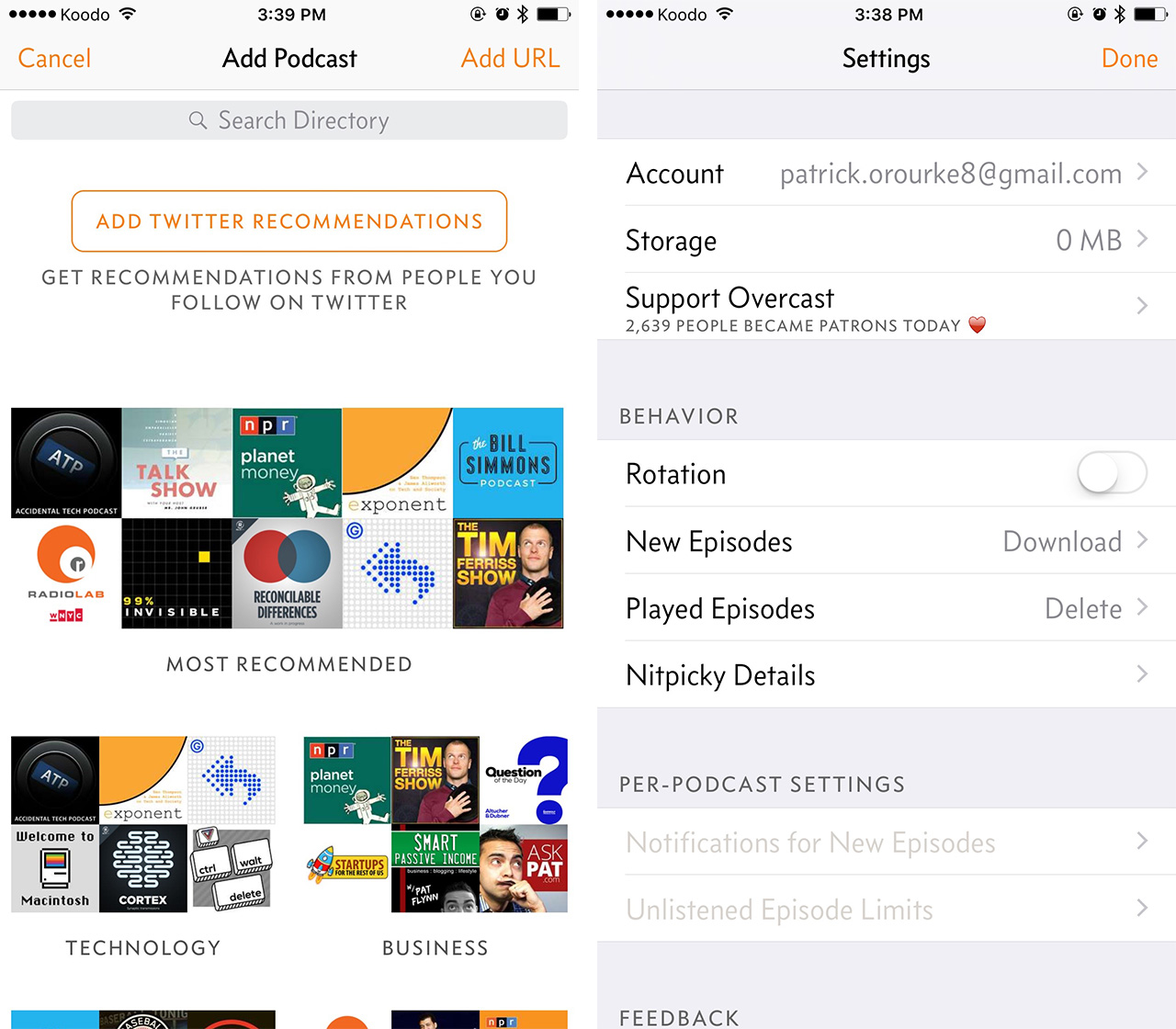Screen dimensions: 1176x1029
Task: Open the Account settings row
Action: (x=887, y=174)
